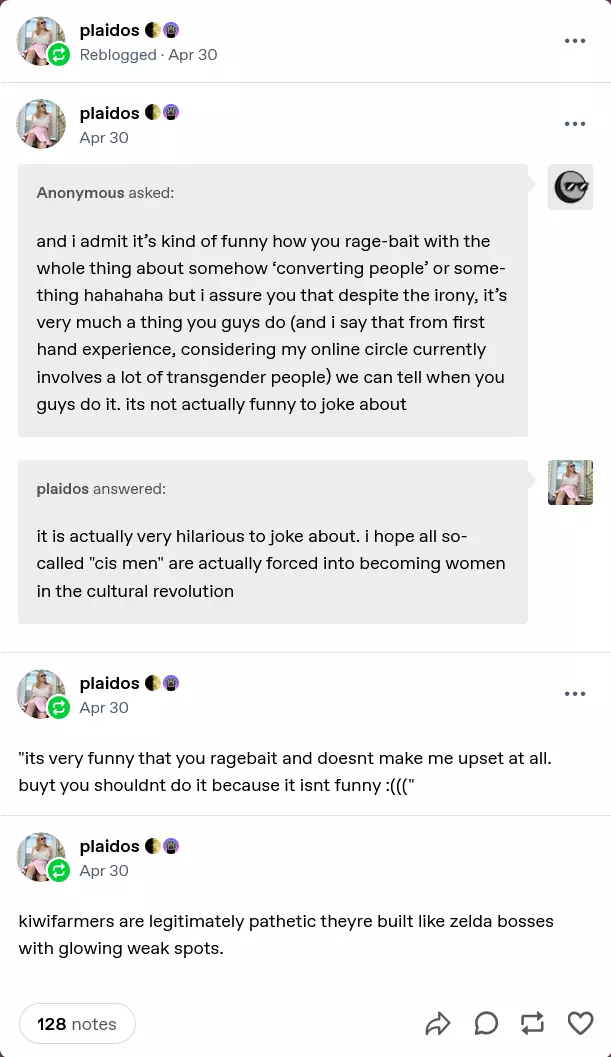Click the half-moon badge beside top plaidos name
The height and width of the screenshot is (1057, 611).
(153, 30)
